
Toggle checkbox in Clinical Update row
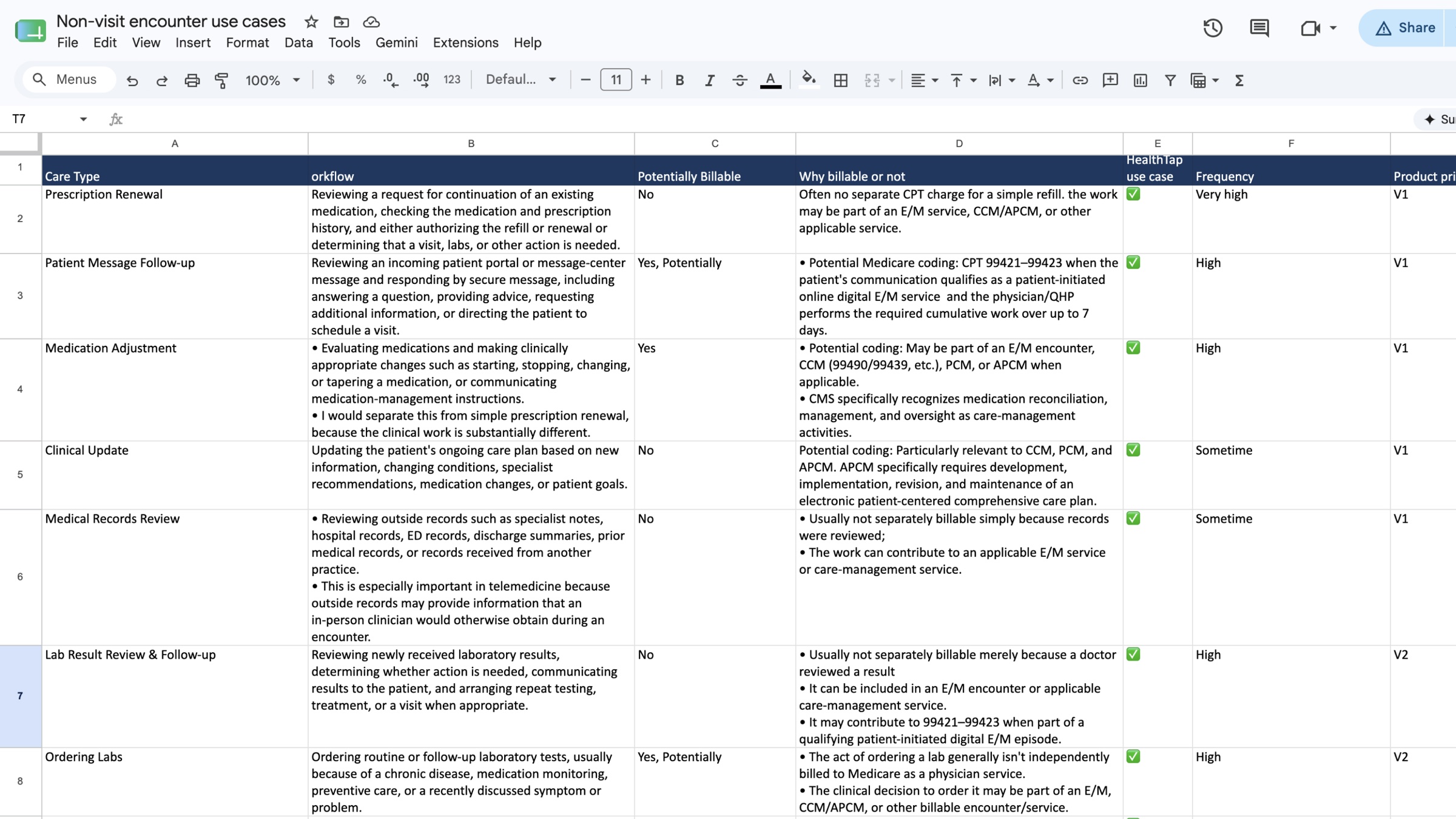coord(1133,450)
